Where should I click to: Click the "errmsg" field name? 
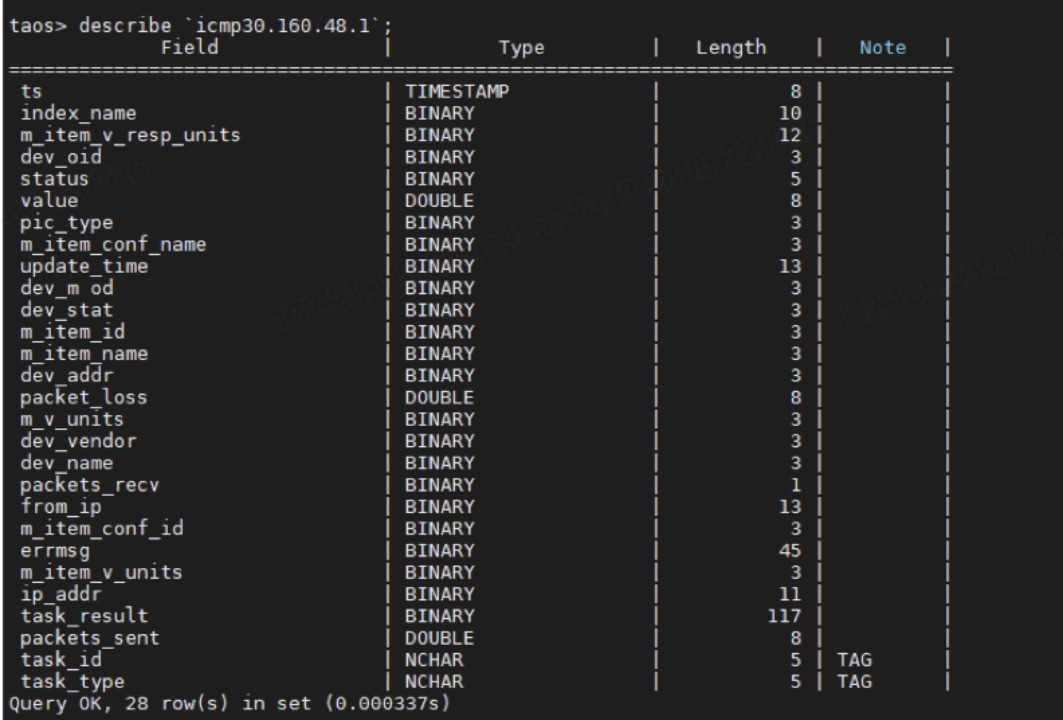point(55,551)
